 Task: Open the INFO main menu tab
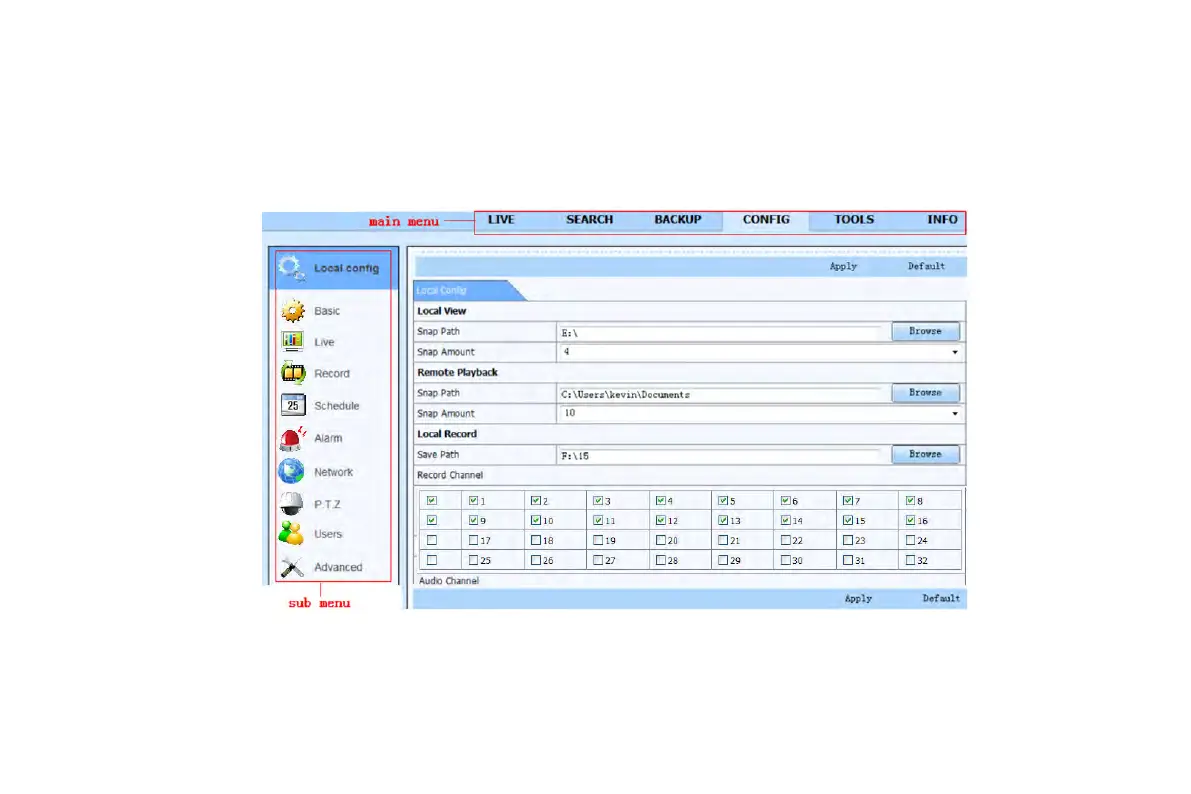click(942, 220)
